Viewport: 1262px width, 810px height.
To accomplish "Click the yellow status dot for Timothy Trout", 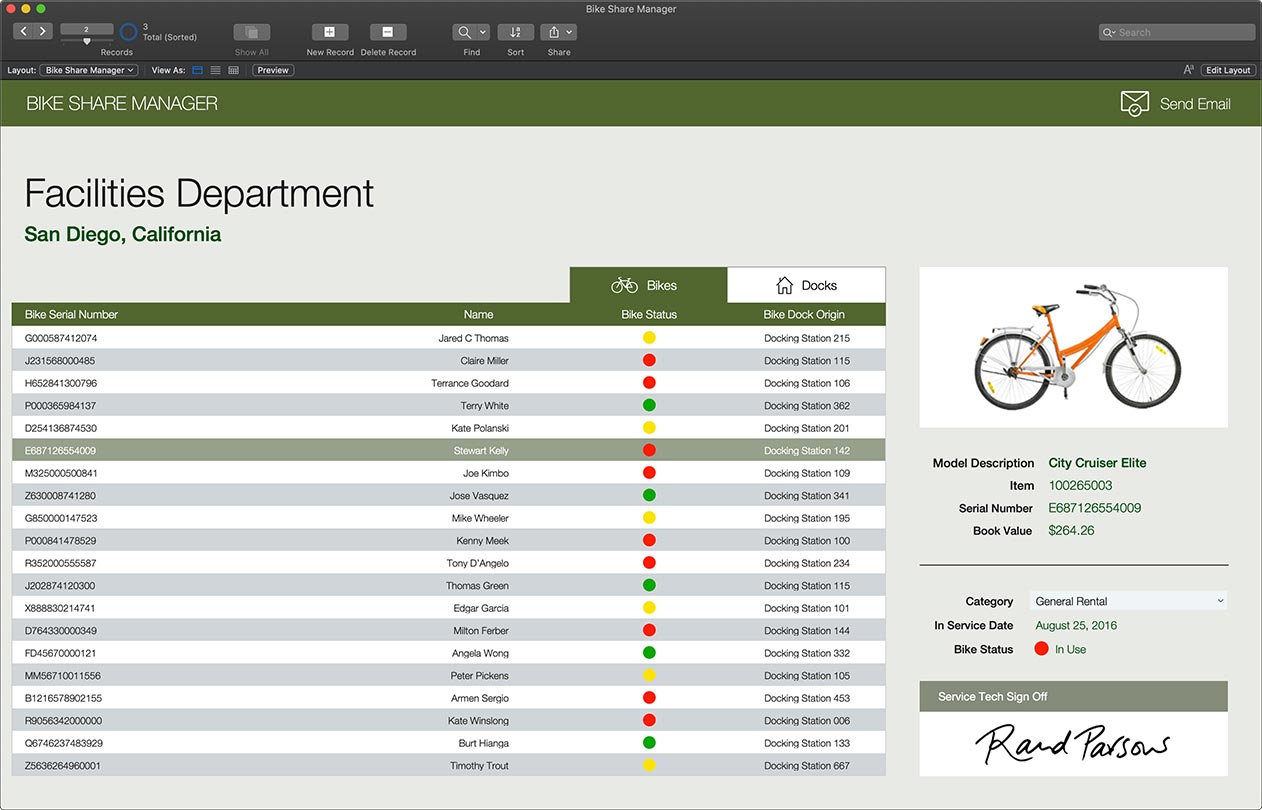I will [649, 765].
